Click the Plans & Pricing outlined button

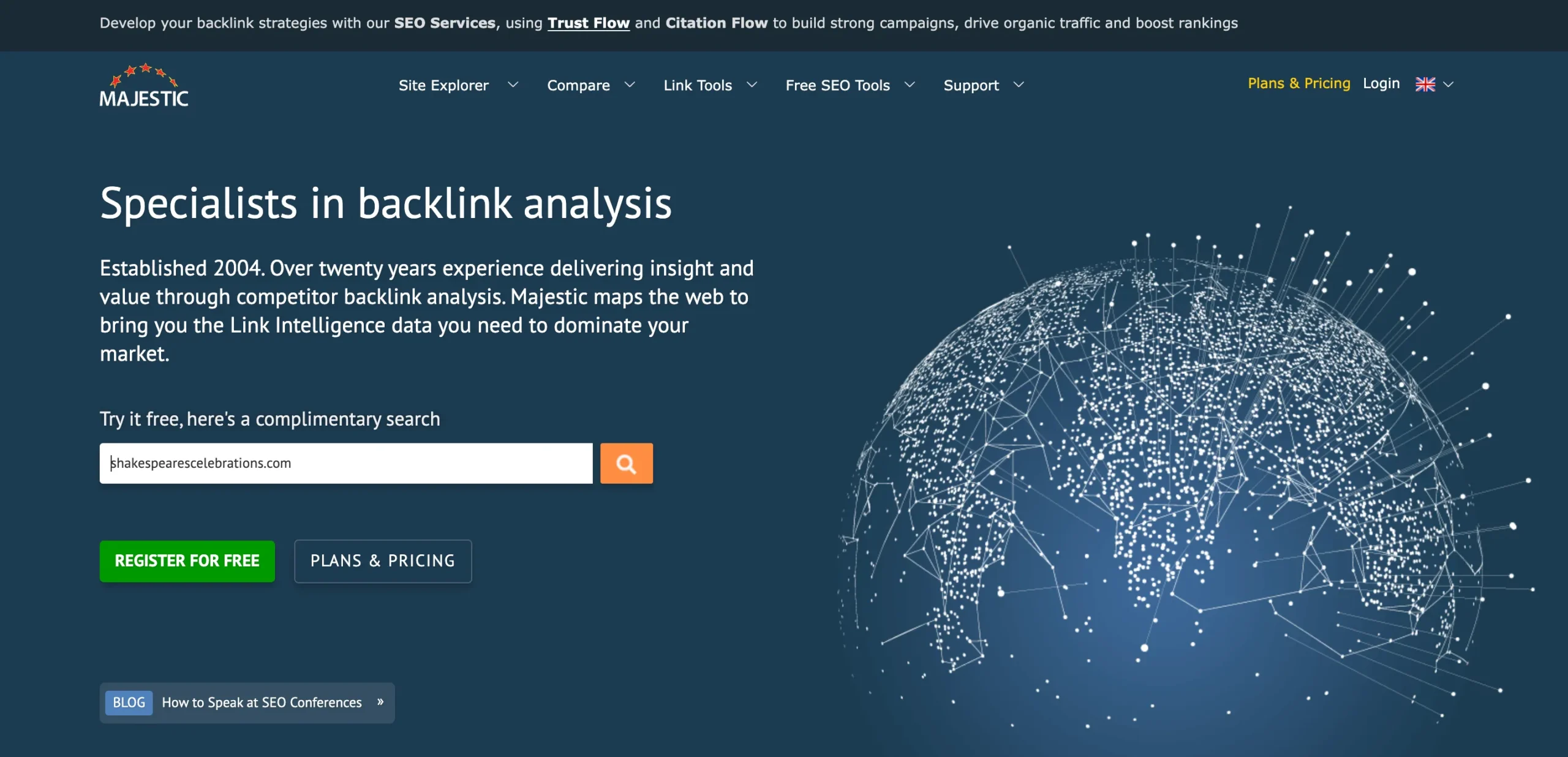[382, 561]
